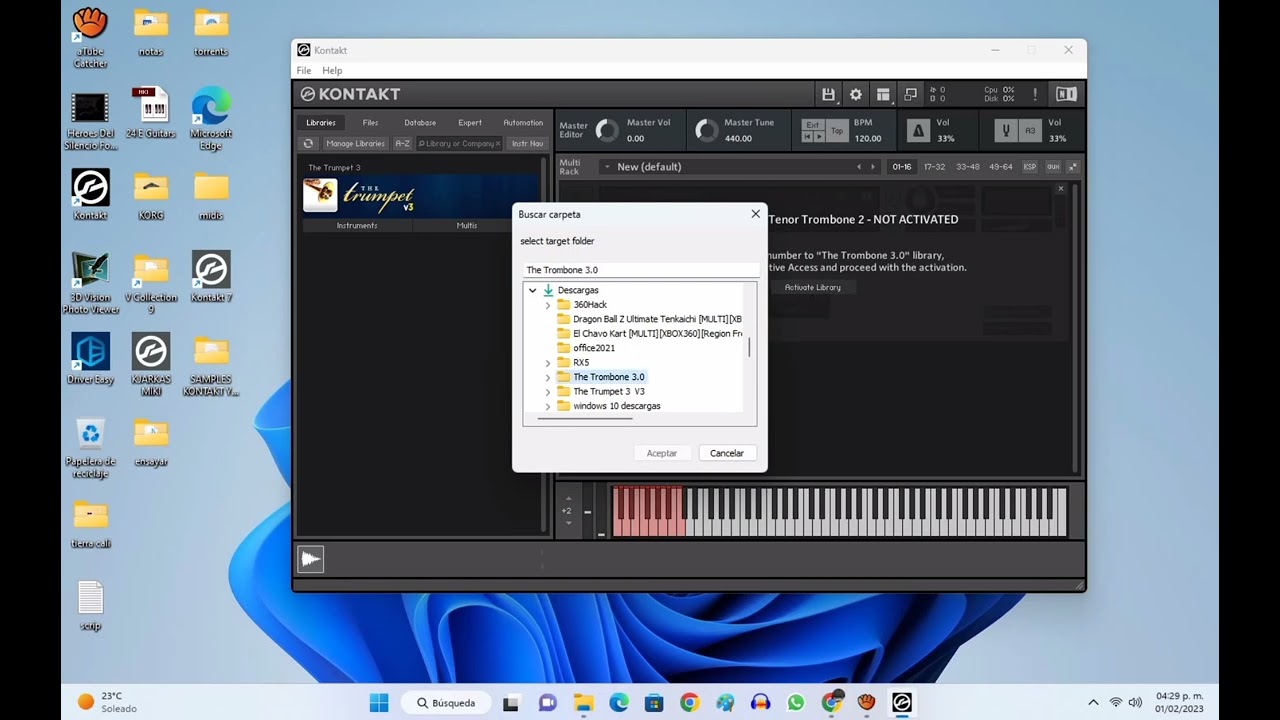This screenshot has height=720, width=1280.
Task: Click the Cancelar button
Action: point(727,453)
